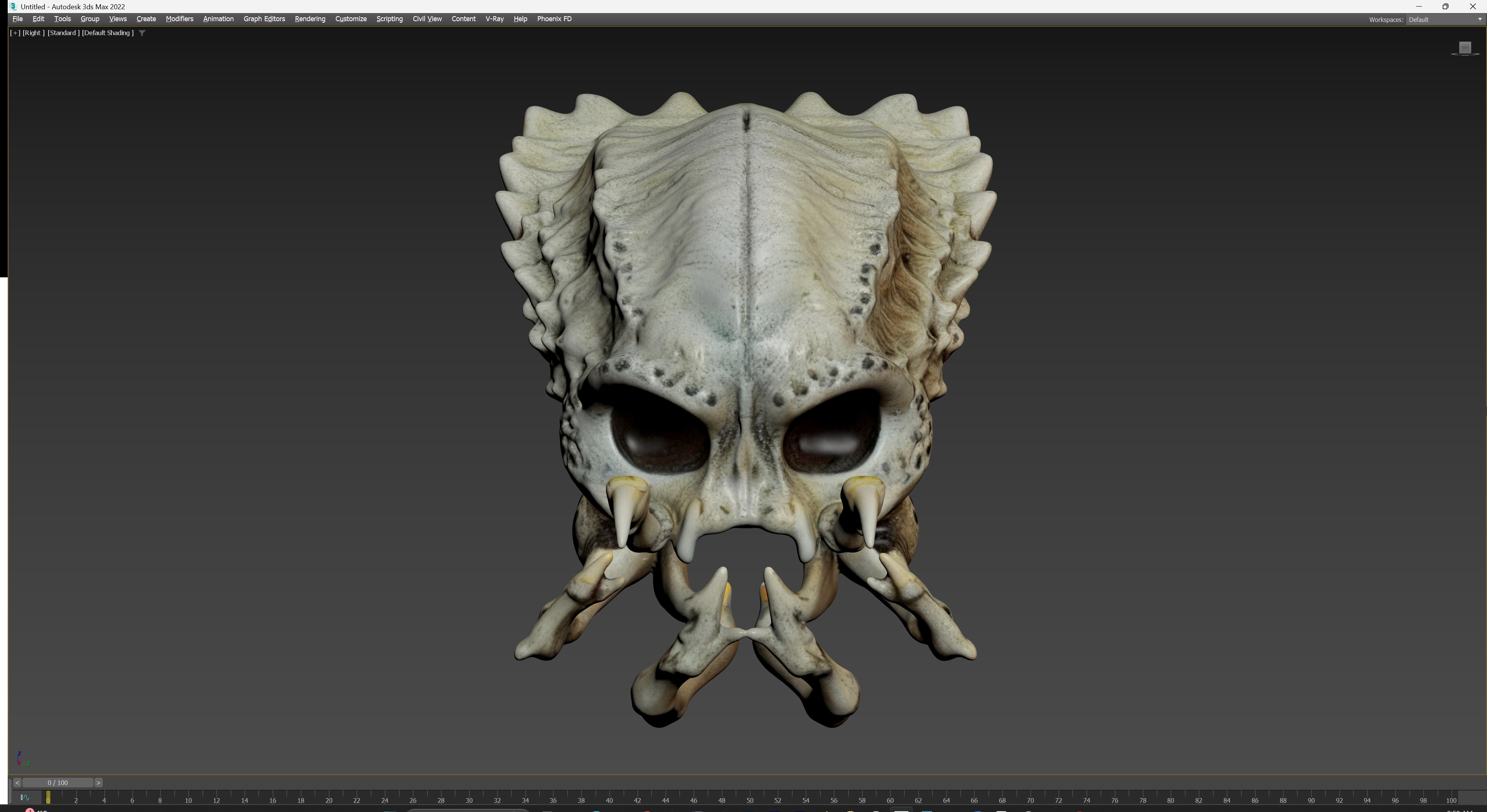Open the Content menu
The width and height of the screenshot is (1487, 812).
tap(463, 19)
